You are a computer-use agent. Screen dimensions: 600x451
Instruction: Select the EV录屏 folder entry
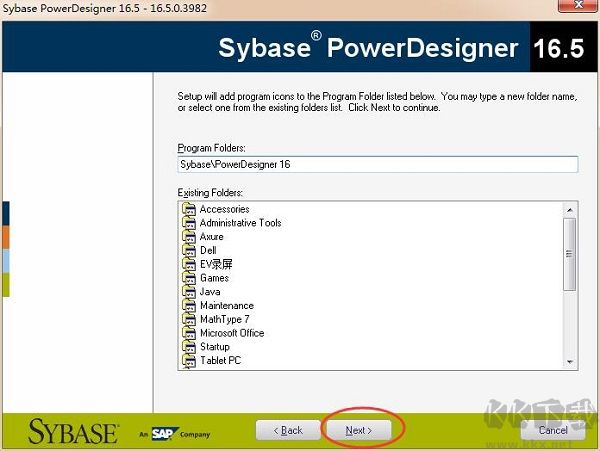216,264
